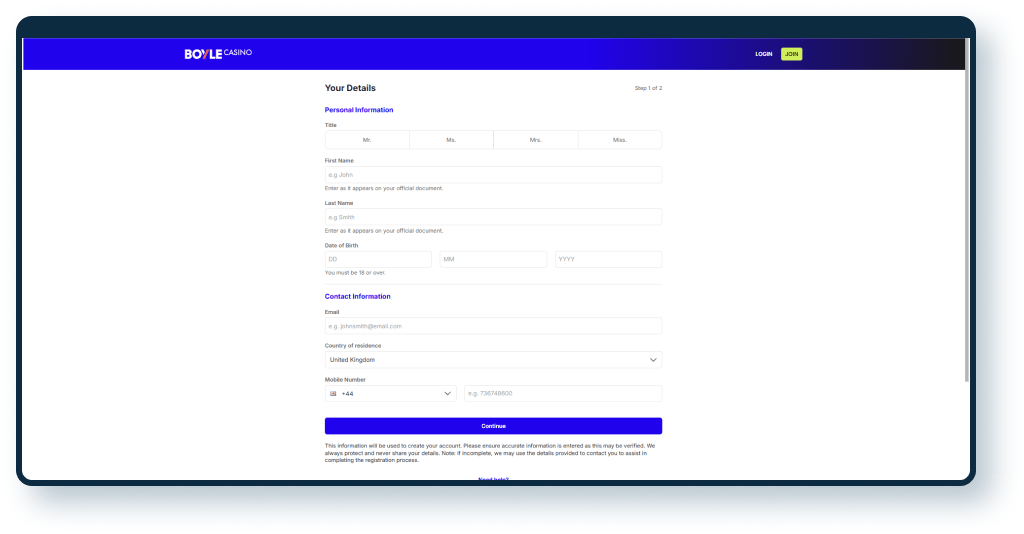Click into the Last Name field

(x=493, y=217)
